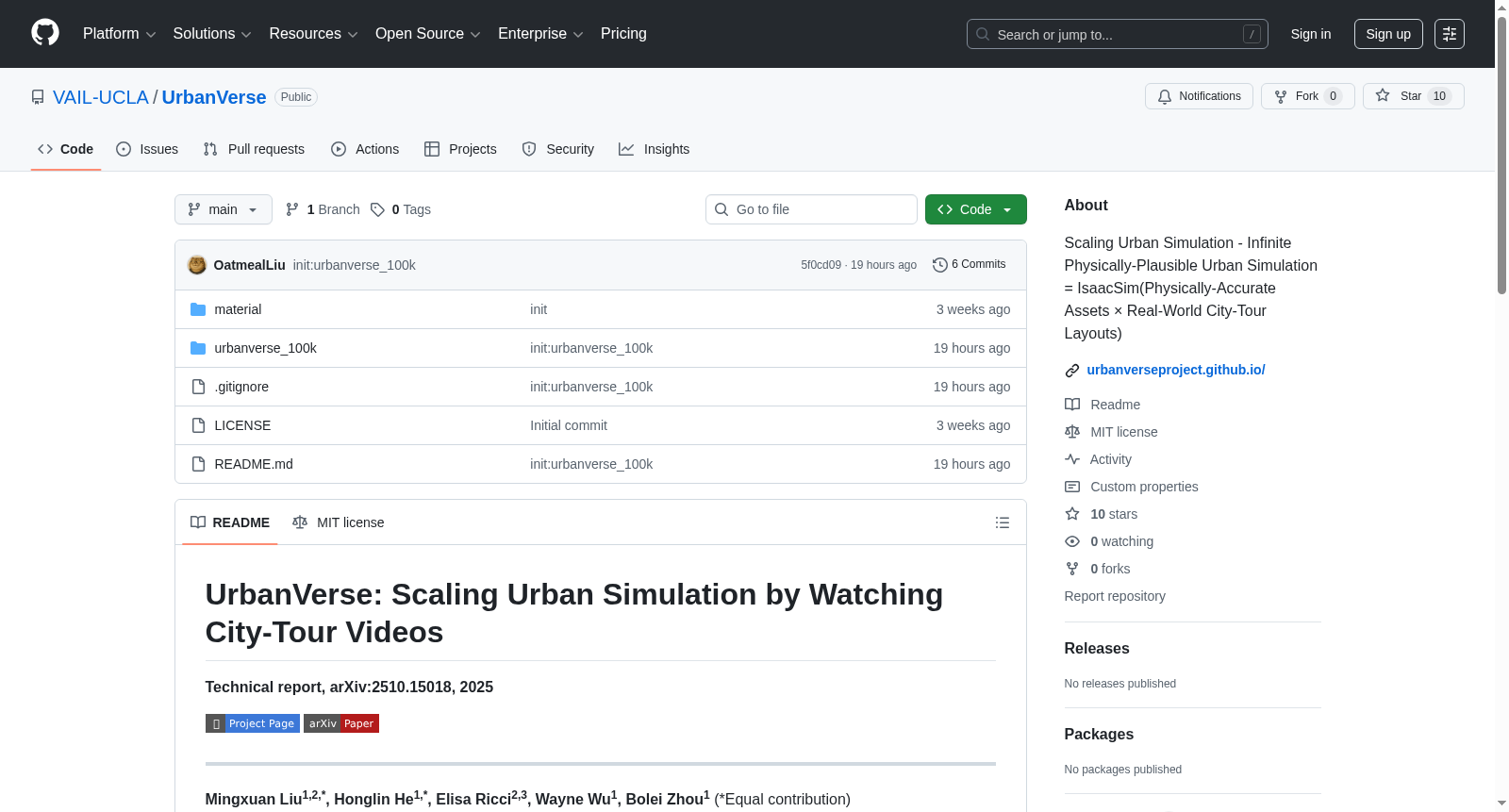Open the Projects tab
Screen dimensions: 1509x812
click(460, 149)
